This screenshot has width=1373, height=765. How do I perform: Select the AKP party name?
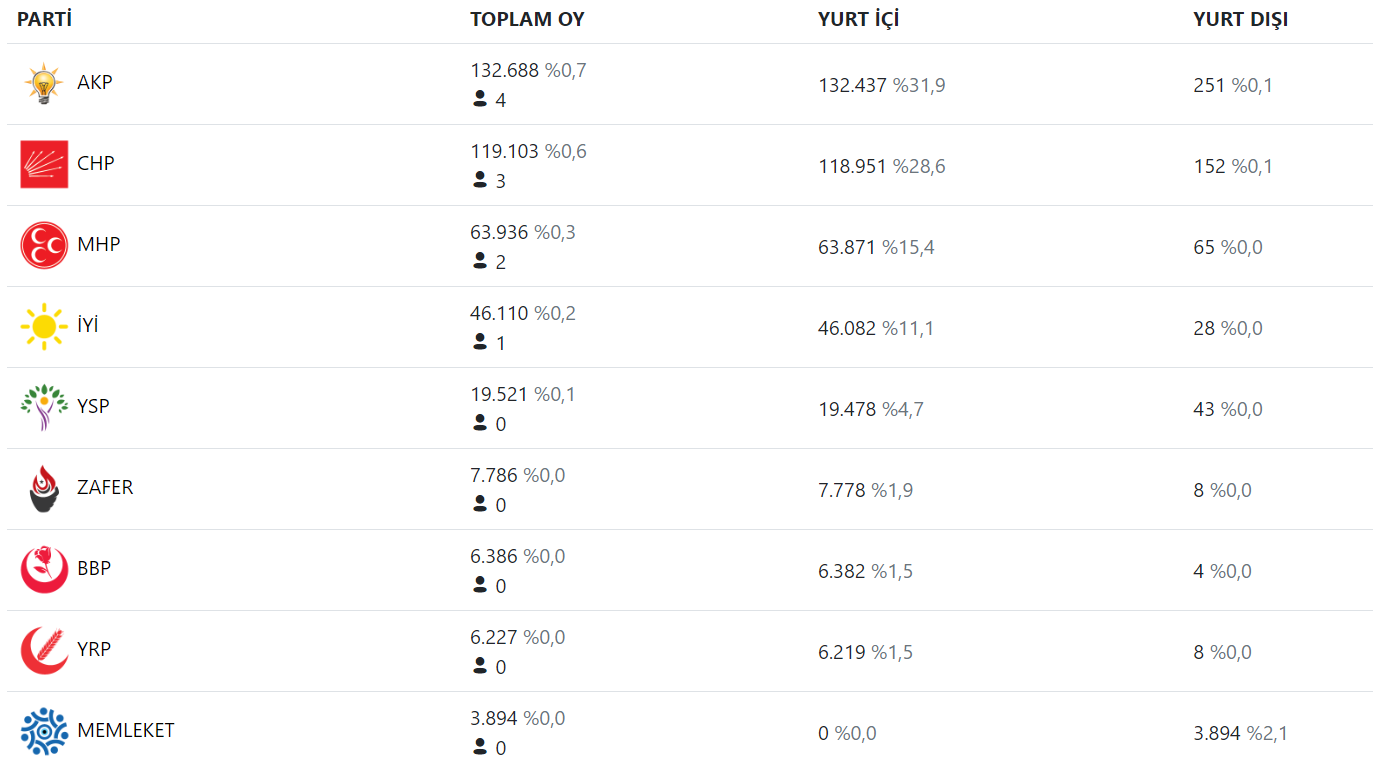[95, 82]
